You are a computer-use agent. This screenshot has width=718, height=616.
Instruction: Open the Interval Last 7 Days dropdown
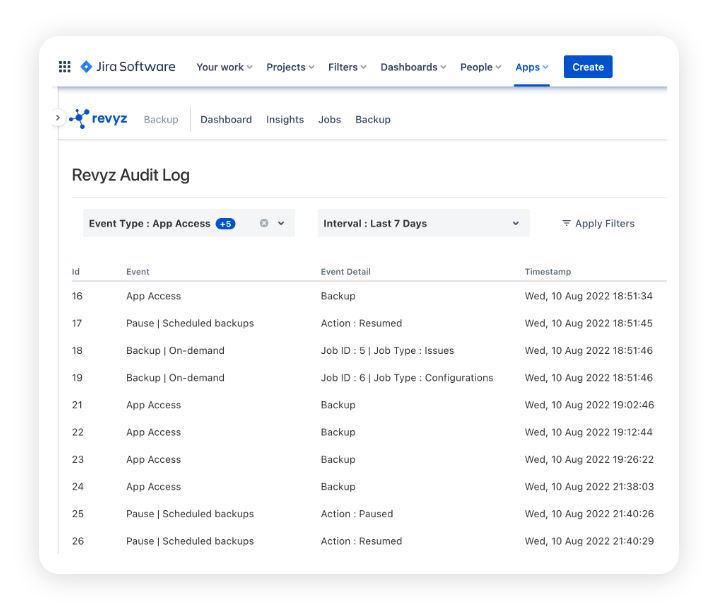tap(423, 224)
